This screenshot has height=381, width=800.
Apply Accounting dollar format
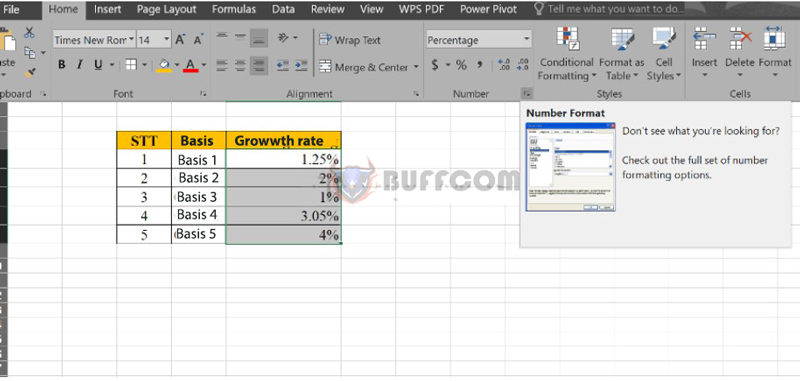(435, 65)
